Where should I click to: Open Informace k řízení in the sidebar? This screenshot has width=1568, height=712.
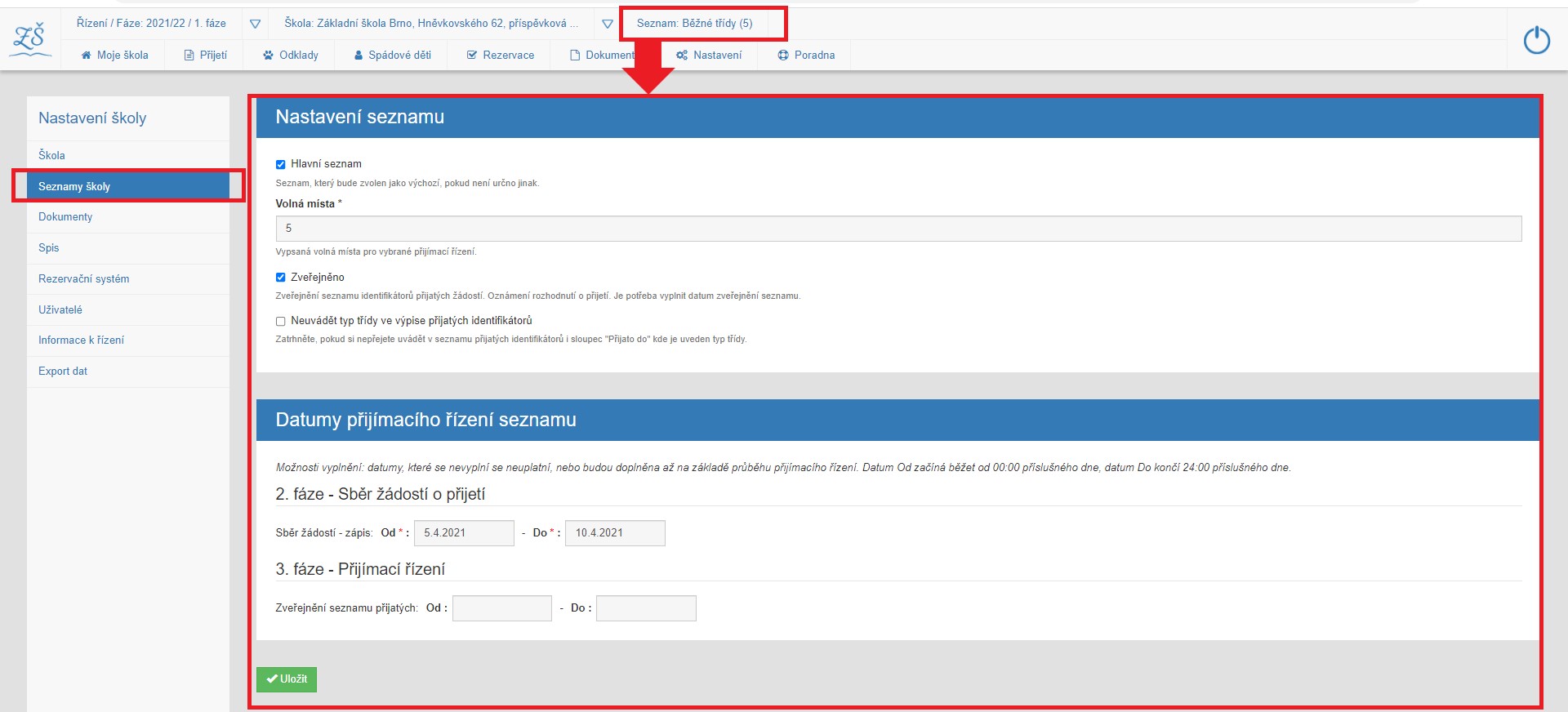coord(128,340)
